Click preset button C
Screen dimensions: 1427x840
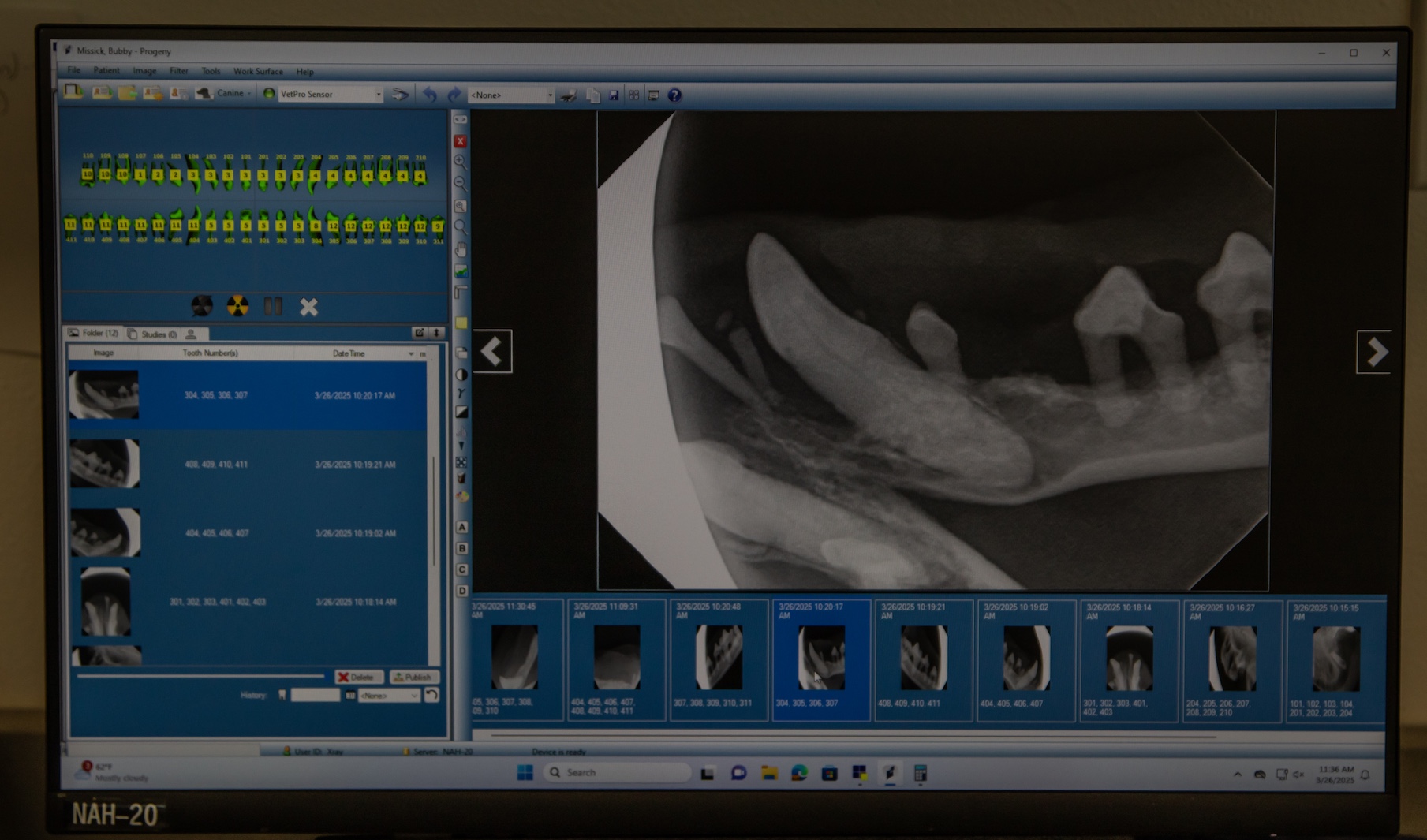coord(462,569)
